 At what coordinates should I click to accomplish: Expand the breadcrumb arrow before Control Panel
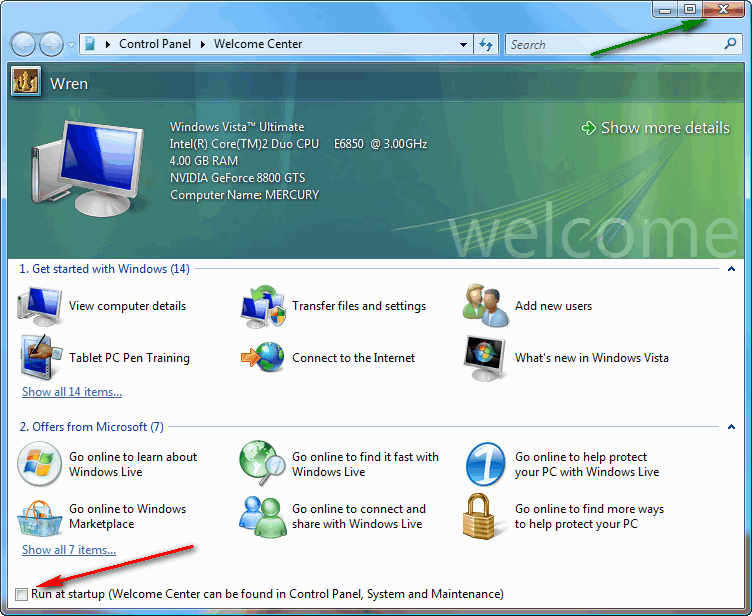[108, 44]
